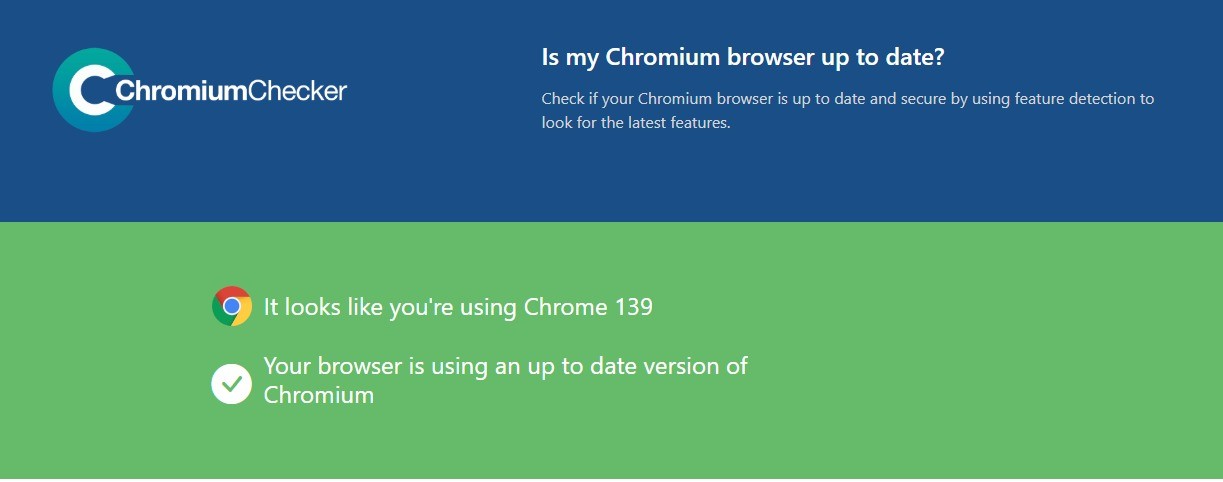The height and width of the screenshot is (482, 1223).
Task: Click the words "Is my" in the heading
Action: click(570, 58)
